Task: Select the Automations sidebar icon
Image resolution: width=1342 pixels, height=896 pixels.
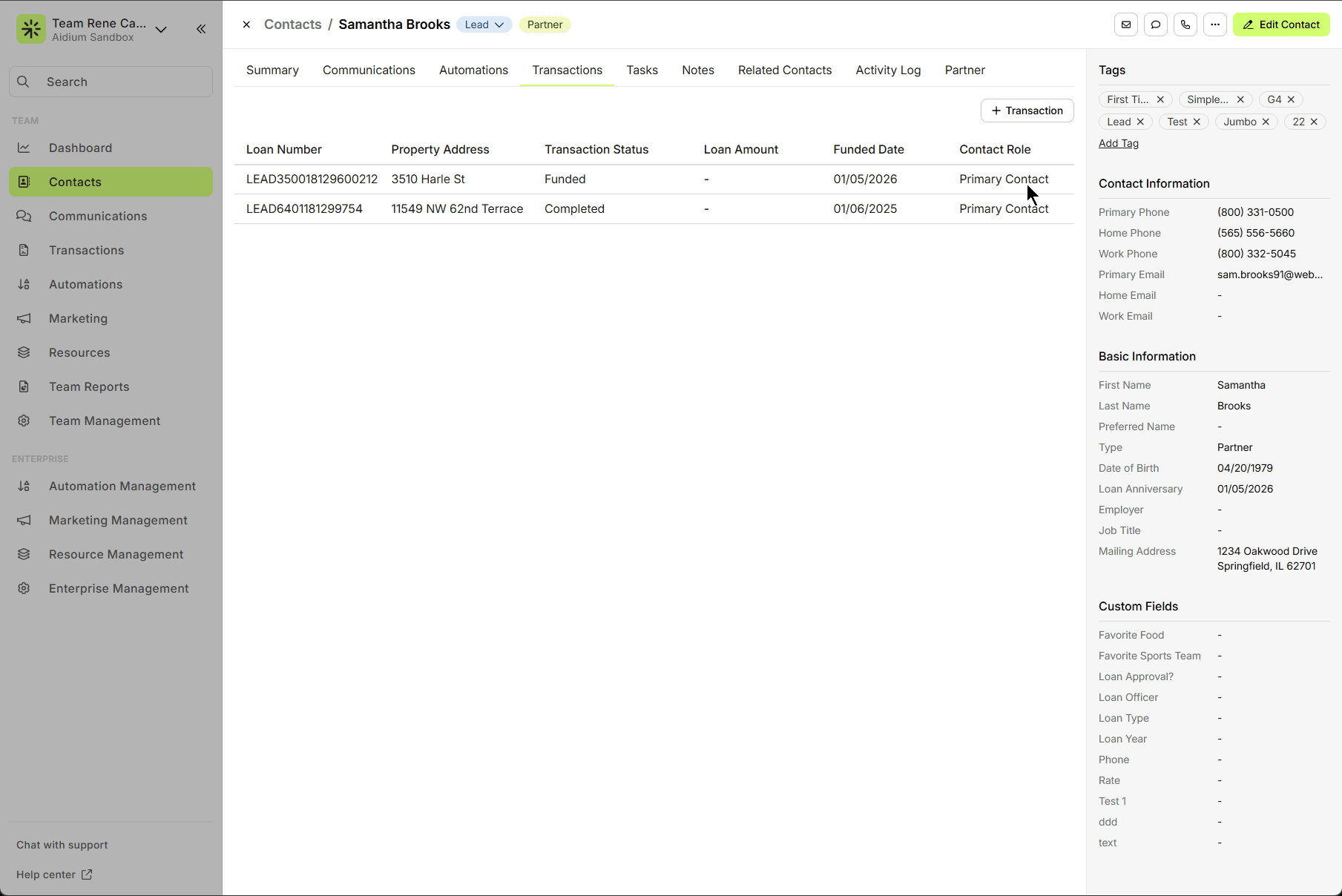Action: (24, 284)
